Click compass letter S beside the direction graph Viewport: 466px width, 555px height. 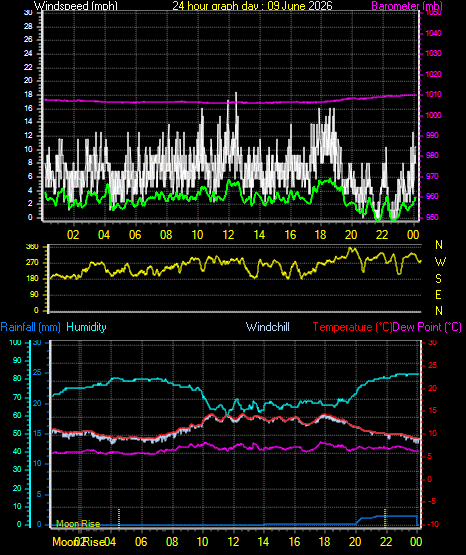point(438,279)
